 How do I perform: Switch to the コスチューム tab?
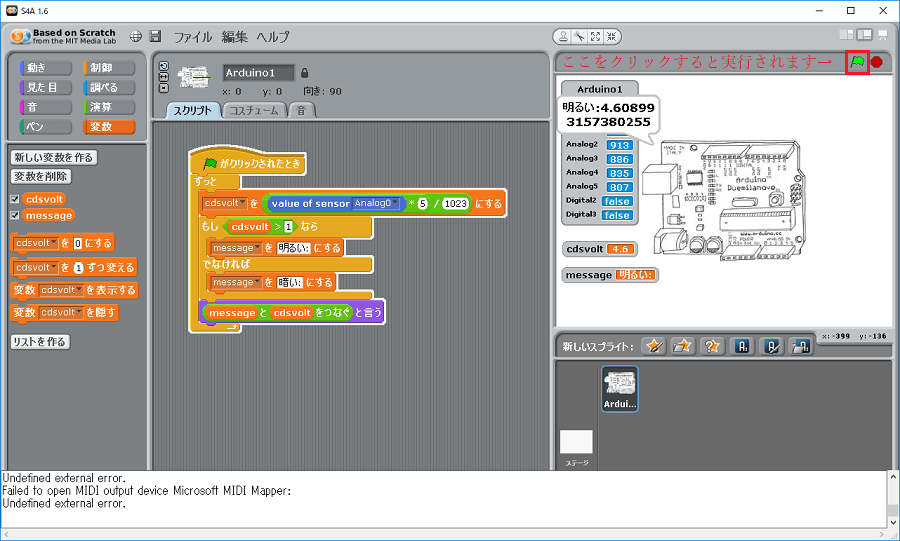(x=254, y=111)
